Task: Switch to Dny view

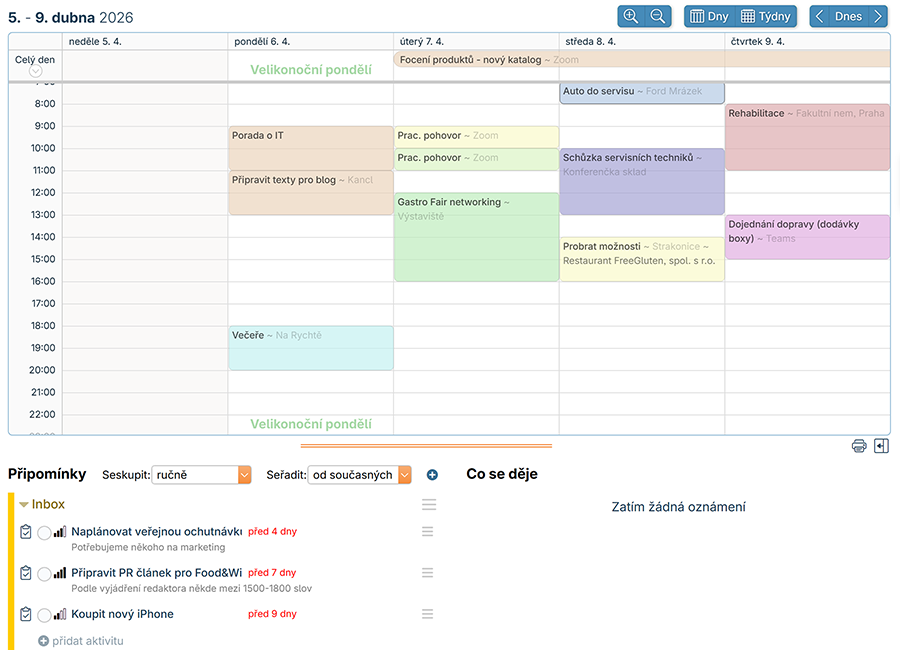Action: click(709, 16)
